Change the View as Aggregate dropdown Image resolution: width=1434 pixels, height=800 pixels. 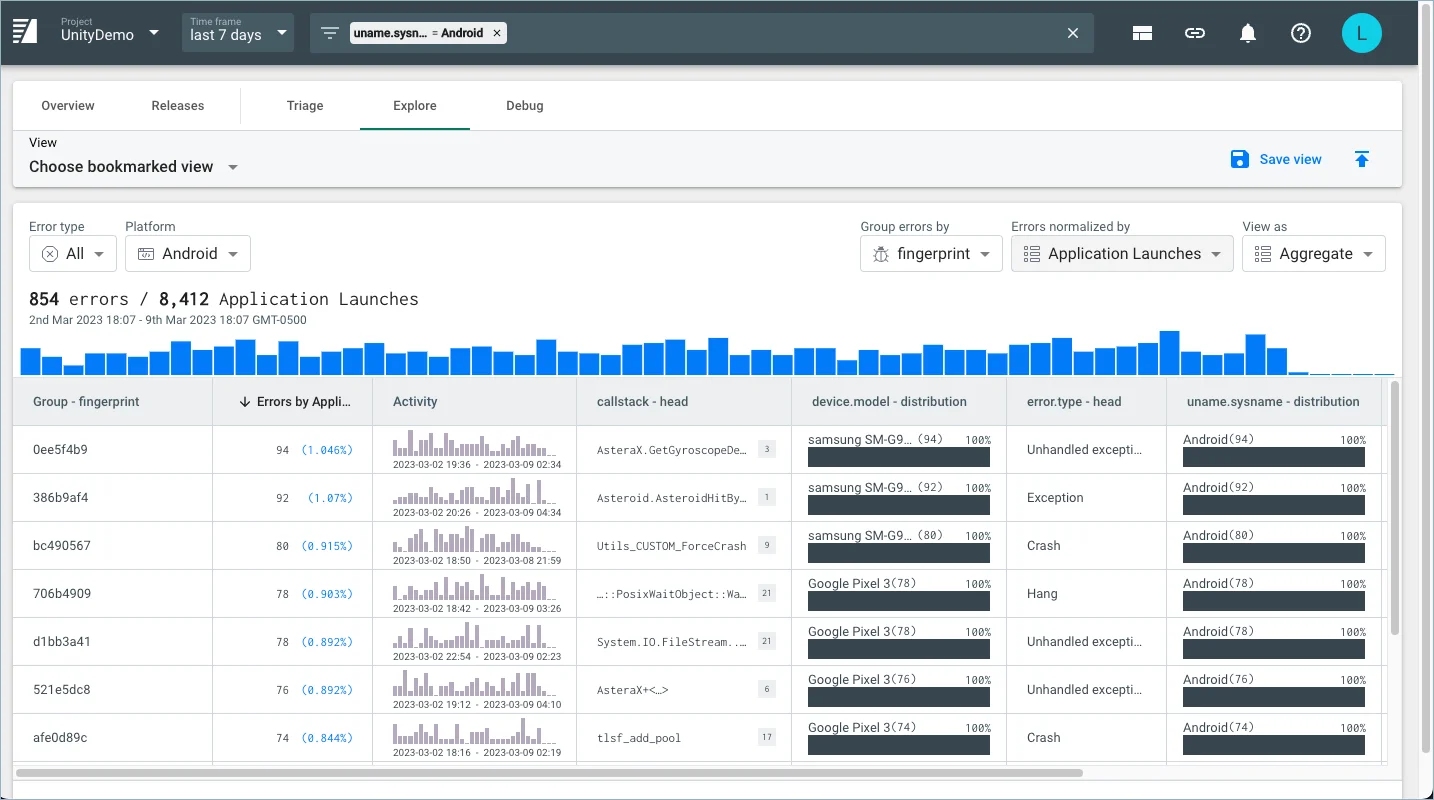1313,253
